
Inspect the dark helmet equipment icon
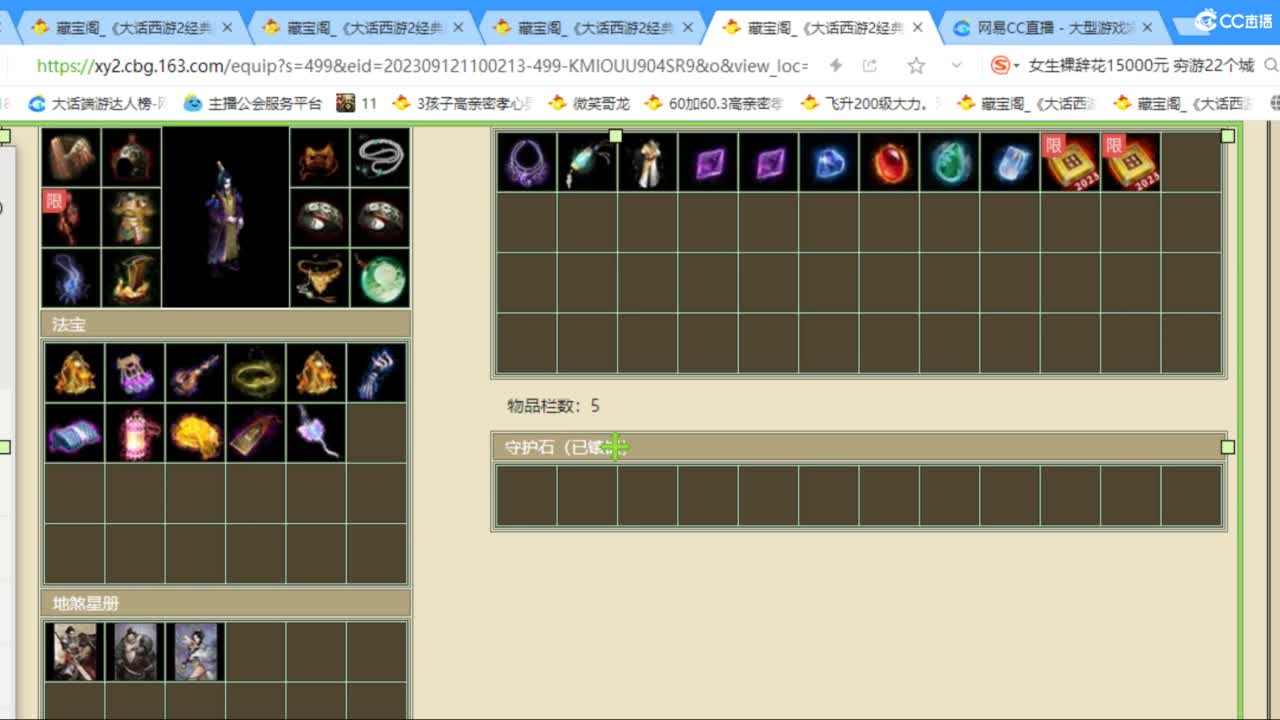[131, 157]
